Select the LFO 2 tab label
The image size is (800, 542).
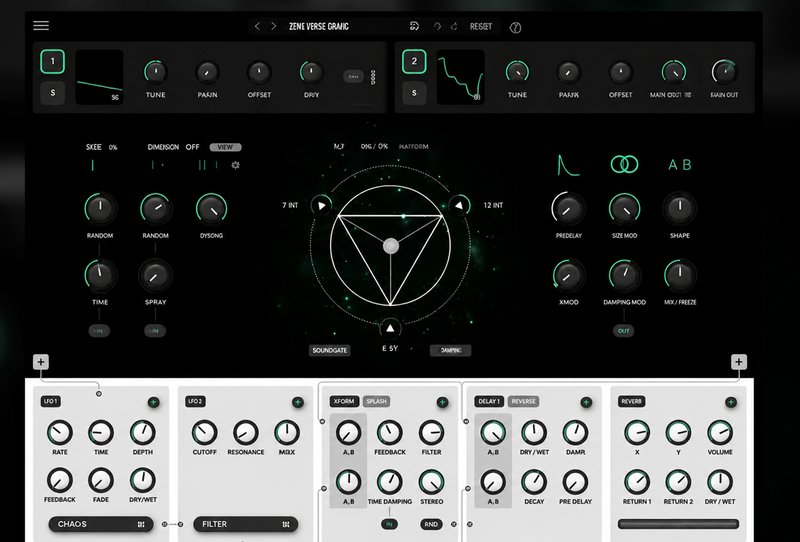(x=195, y=401)
